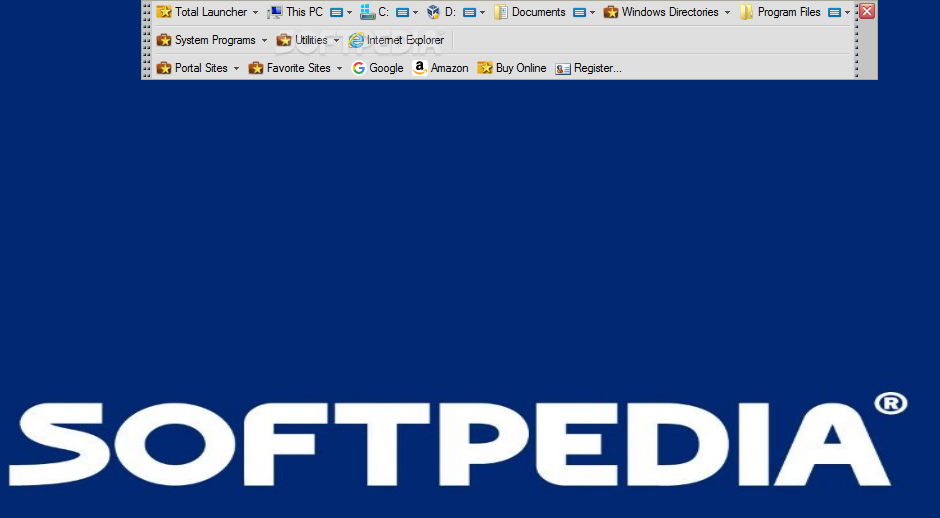Viewport: 940px width, 518px height.
Task: Click the Portal Sites briefcase icon
Action: point(164,68)
